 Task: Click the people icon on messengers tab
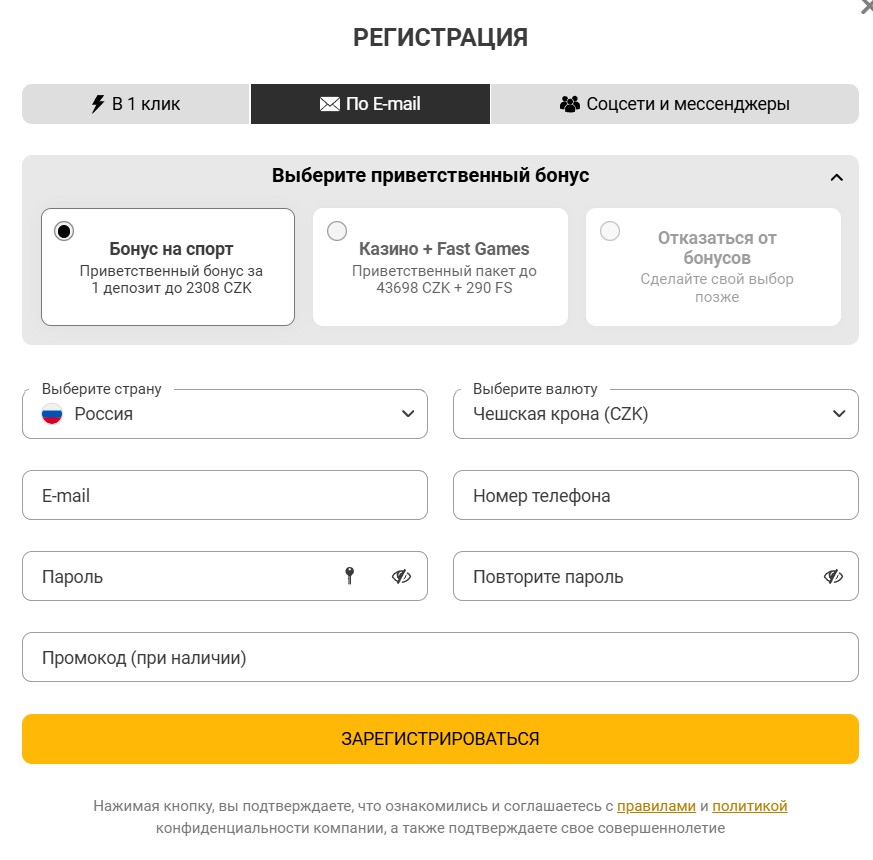(x=569, y=103)
